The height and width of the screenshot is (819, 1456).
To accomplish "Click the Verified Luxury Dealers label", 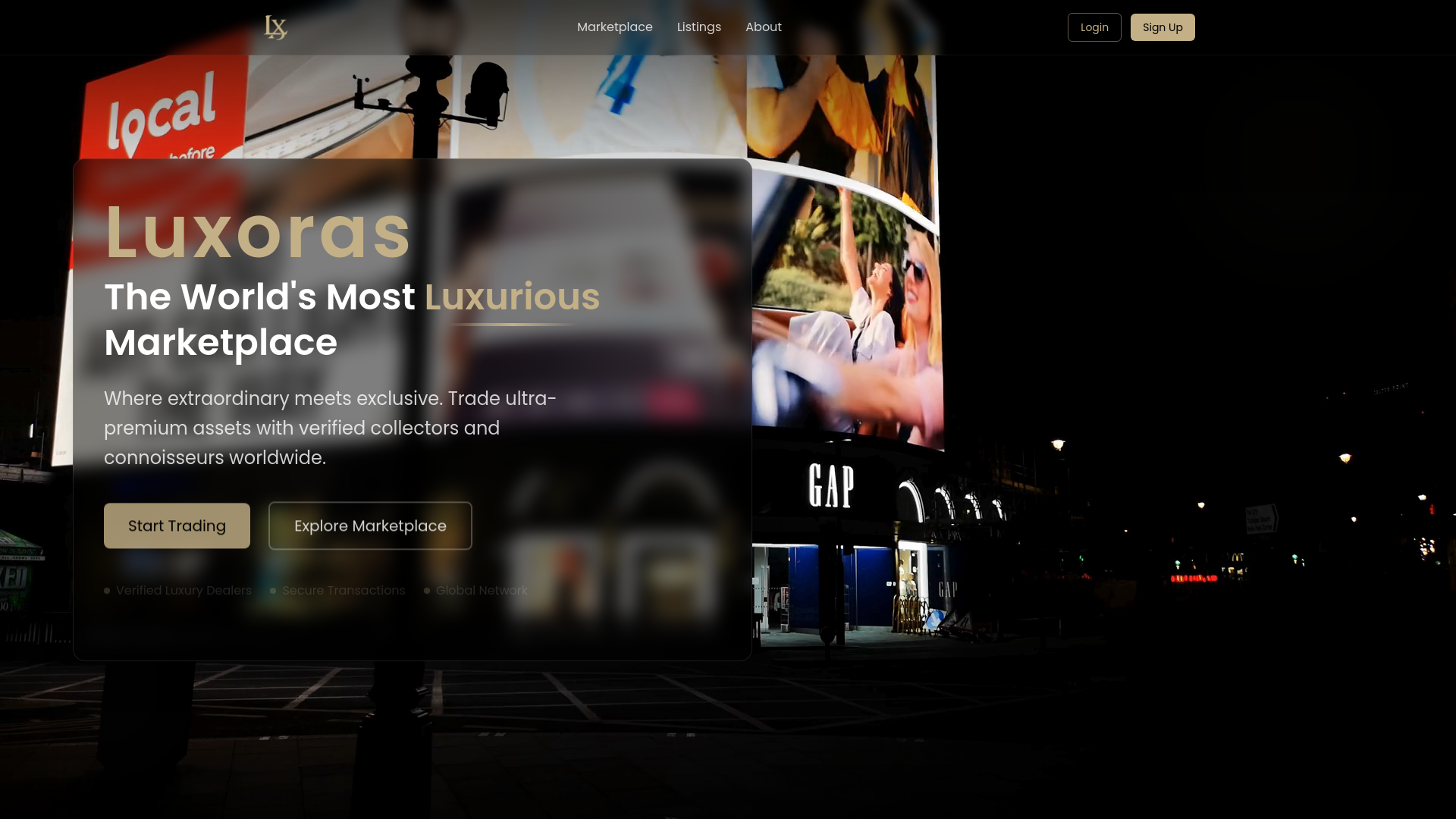I will pos(184,590).
